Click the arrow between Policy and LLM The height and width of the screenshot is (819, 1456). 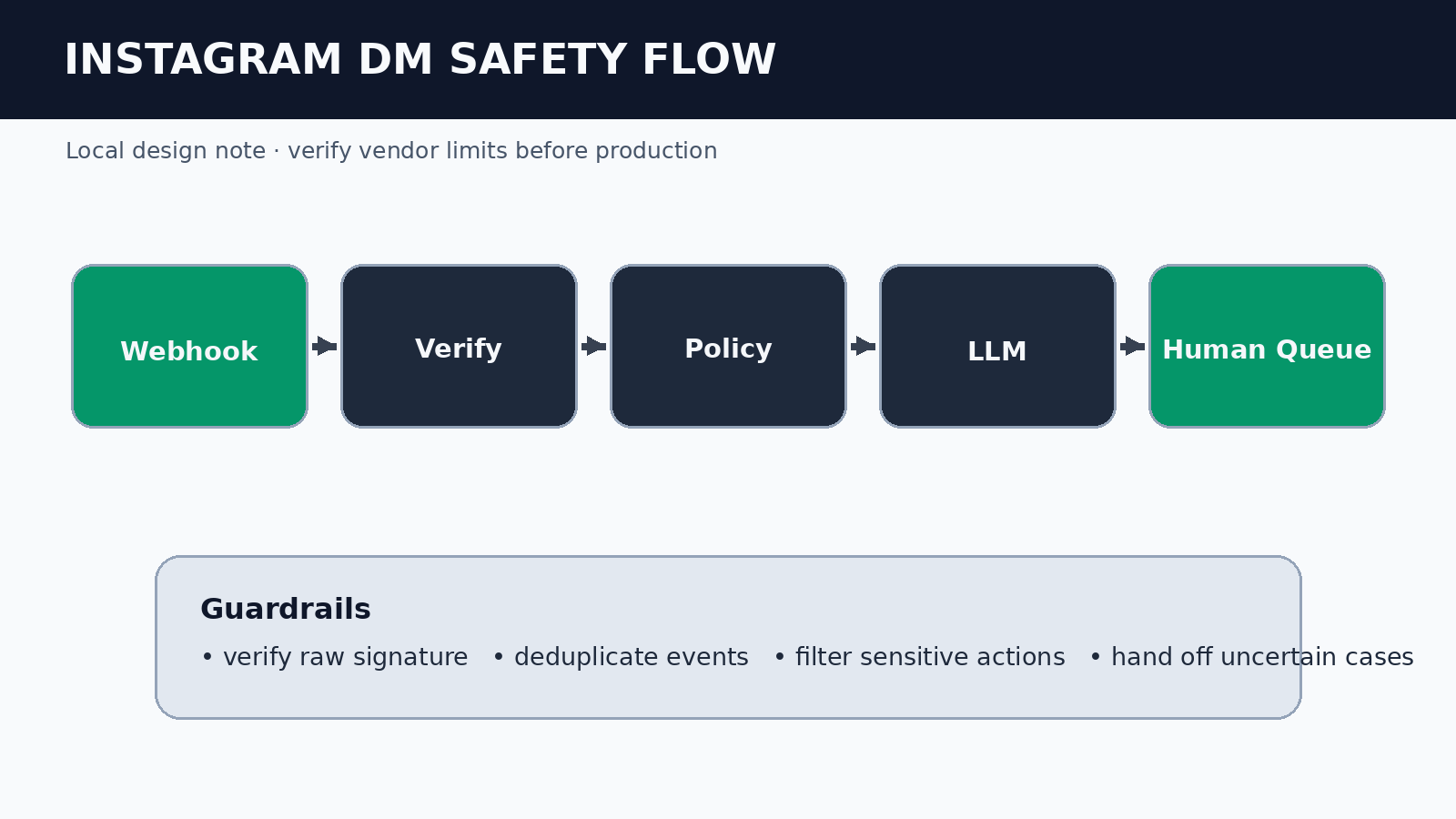coord(864,346)
